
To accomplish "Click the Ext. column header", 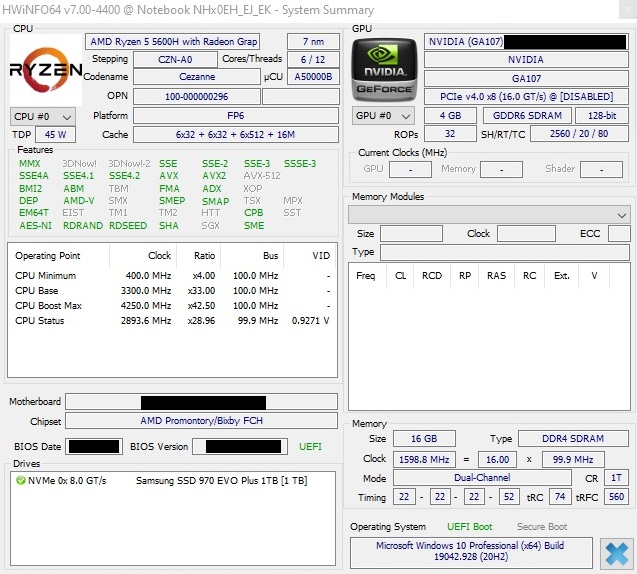I will click(x=562, y=275).
